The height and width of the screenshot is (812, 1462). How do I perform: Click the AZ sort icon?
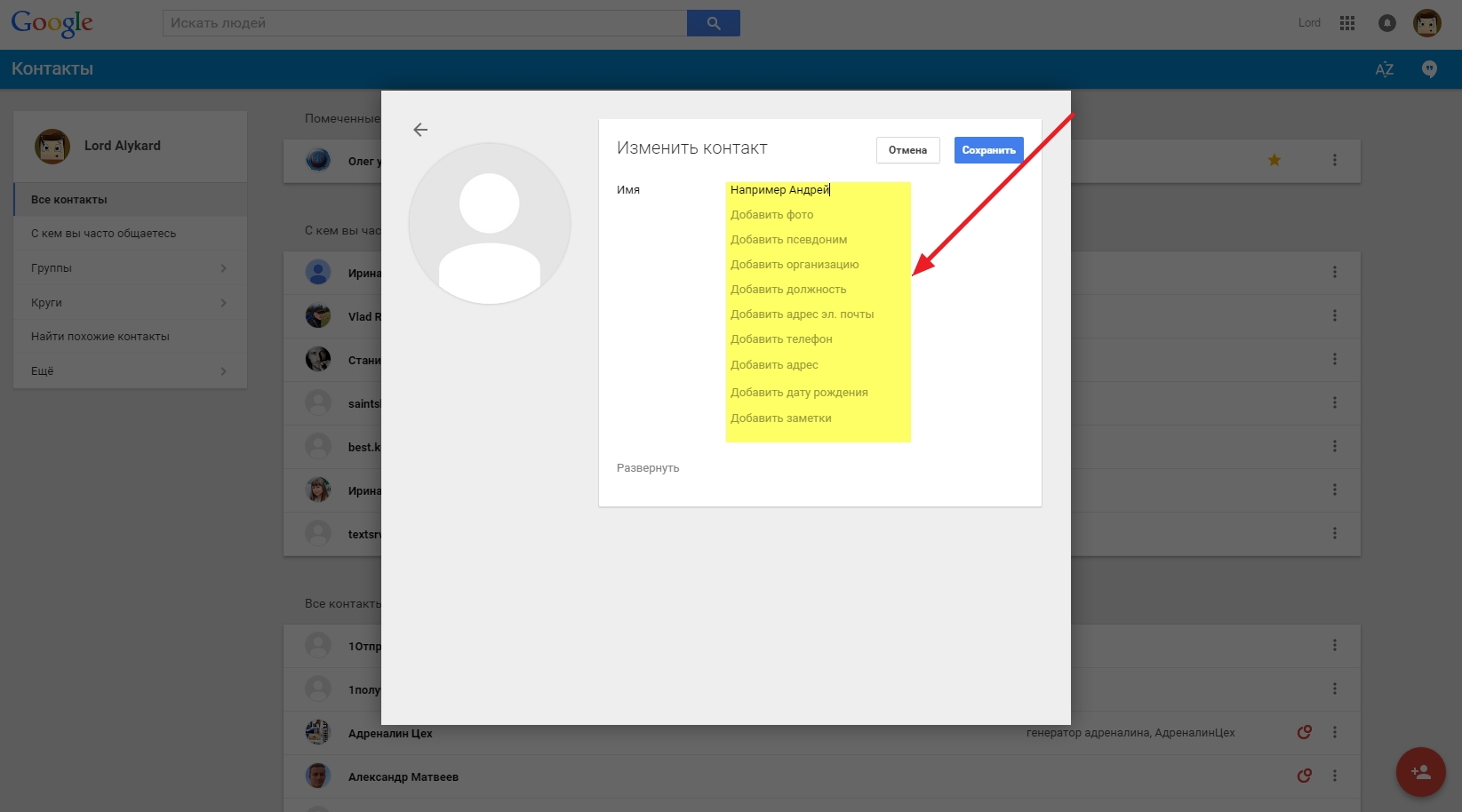coord(1385,69)
